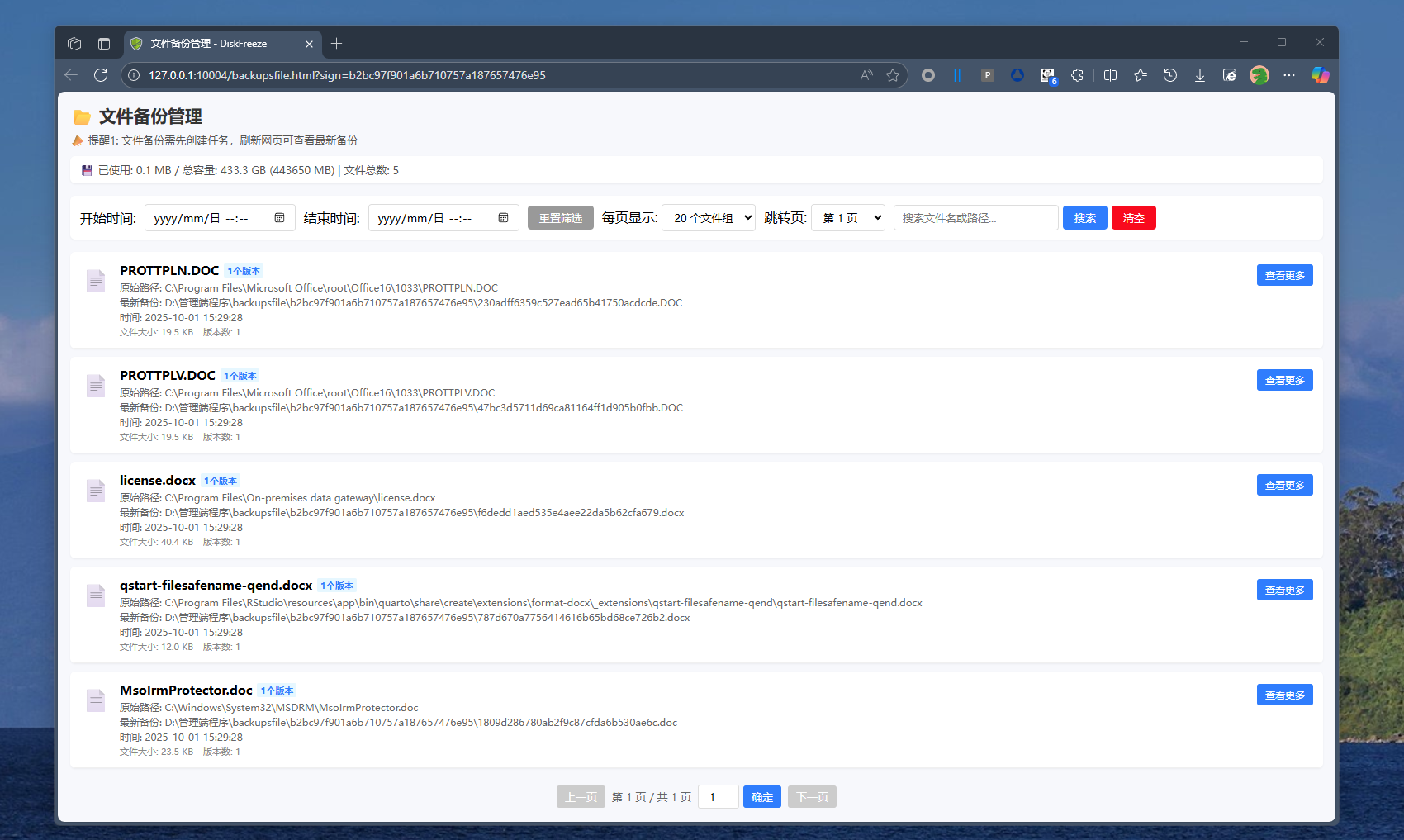
Task: Open the 开始时间 calendar picker
Action: 279,218
